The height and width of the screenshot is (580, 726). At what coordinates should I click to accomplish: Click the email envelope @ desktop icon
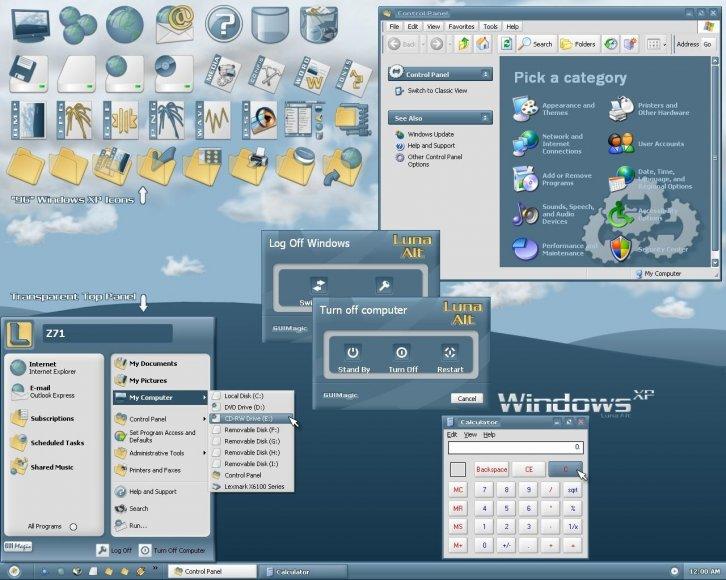[x=175, y=24]
